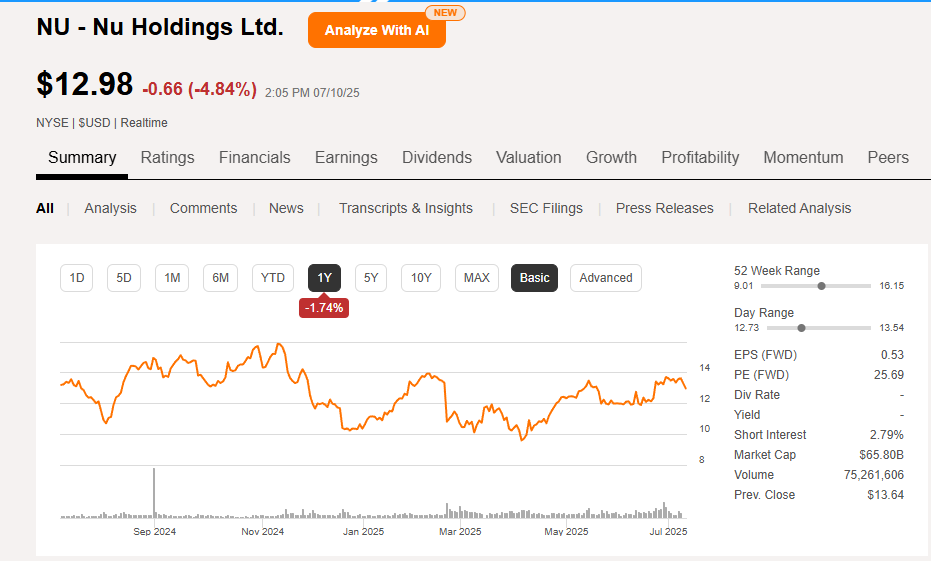
Task: Choose the 6M chart range
Action: point(220,278)
